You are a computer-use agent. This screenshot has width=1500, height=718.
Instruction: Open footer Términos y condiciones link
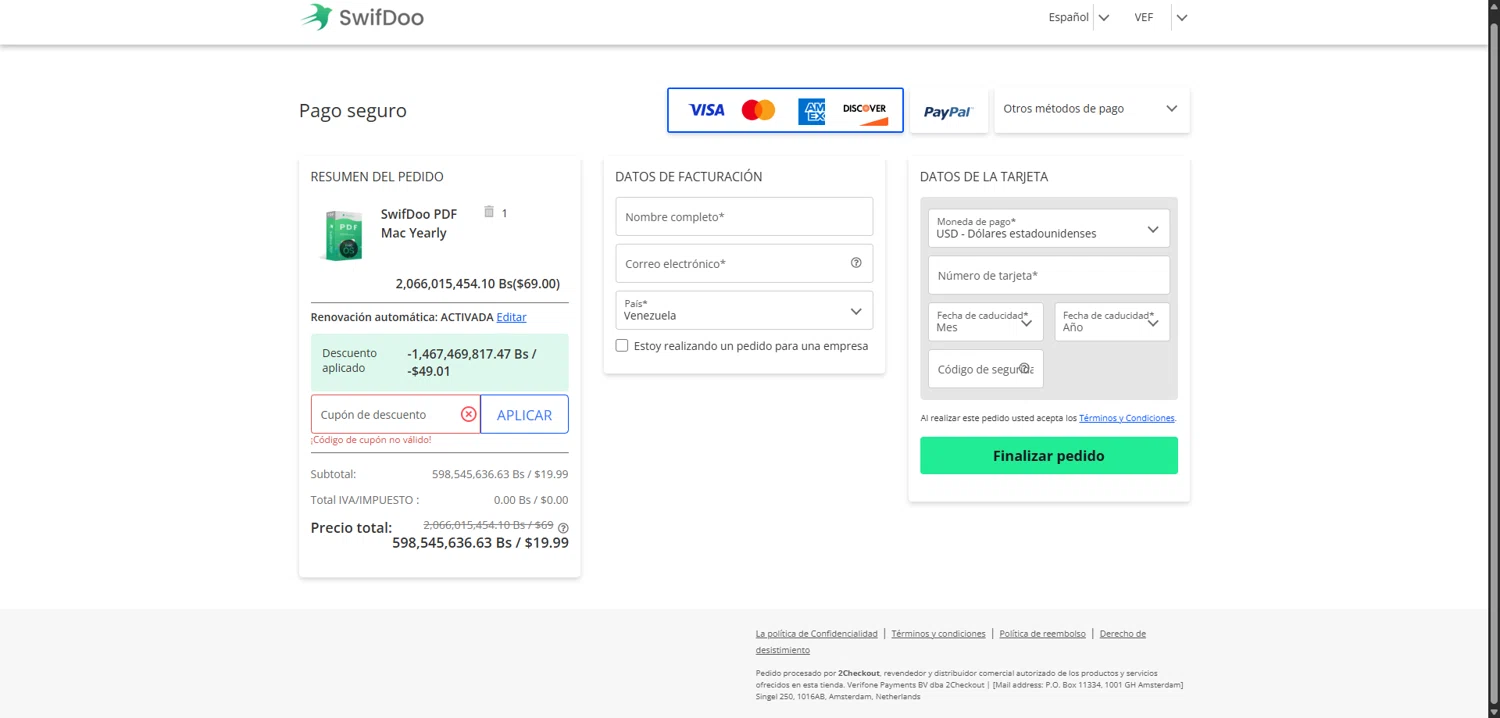coord(938,634)
